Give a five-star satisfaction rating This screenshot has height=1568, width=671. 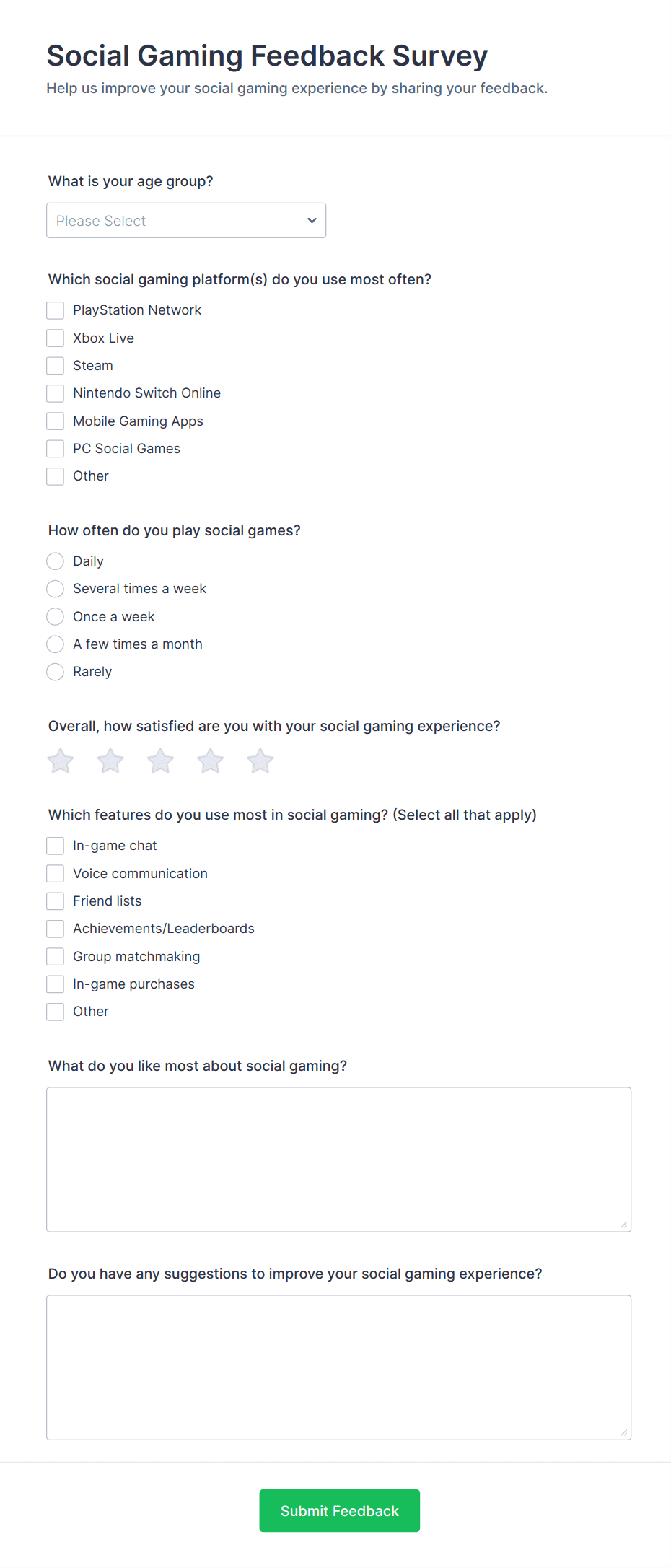point(260,760)
